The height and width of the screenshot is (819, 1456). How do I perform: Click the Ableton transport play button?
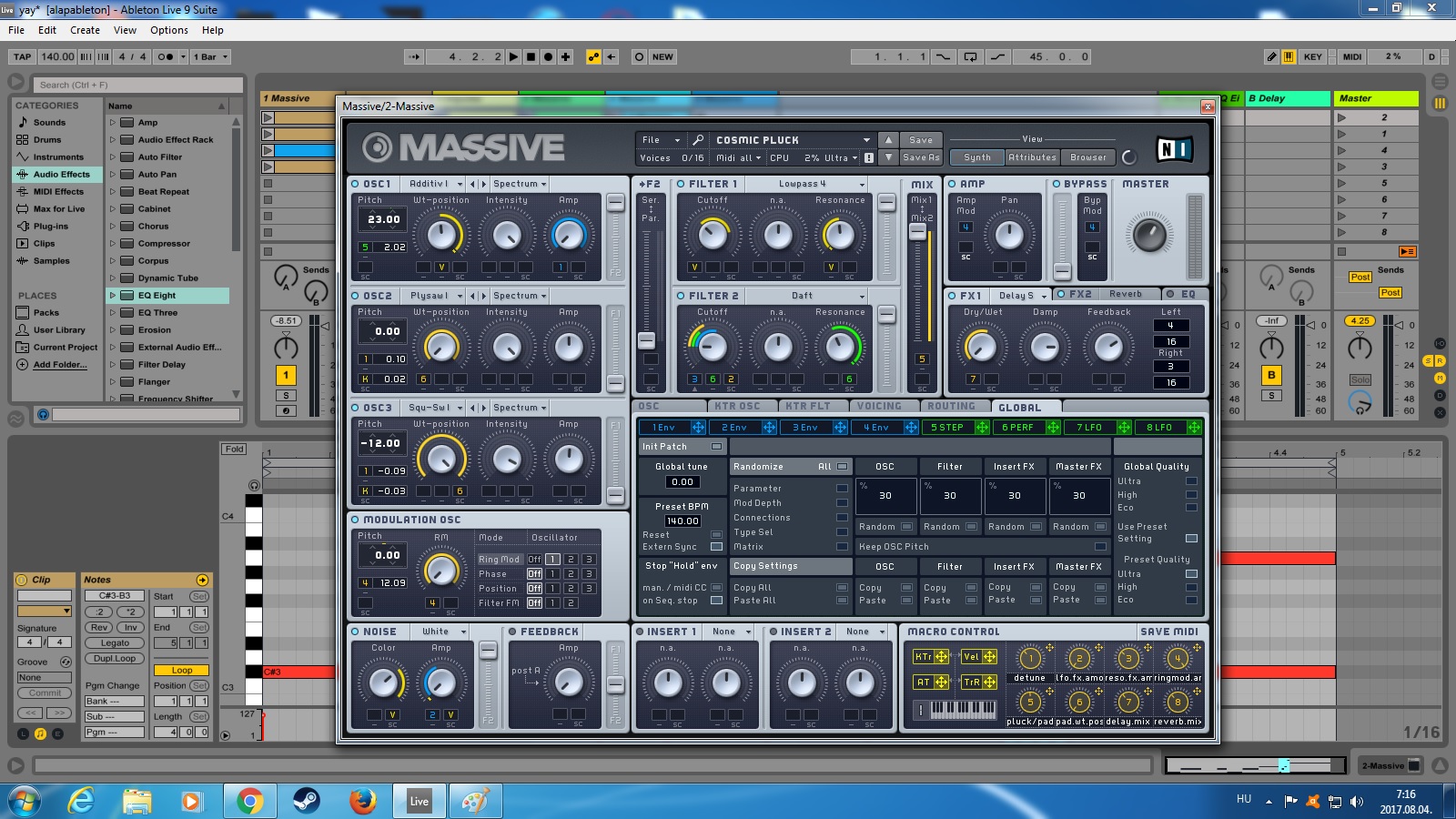(514, 56)
